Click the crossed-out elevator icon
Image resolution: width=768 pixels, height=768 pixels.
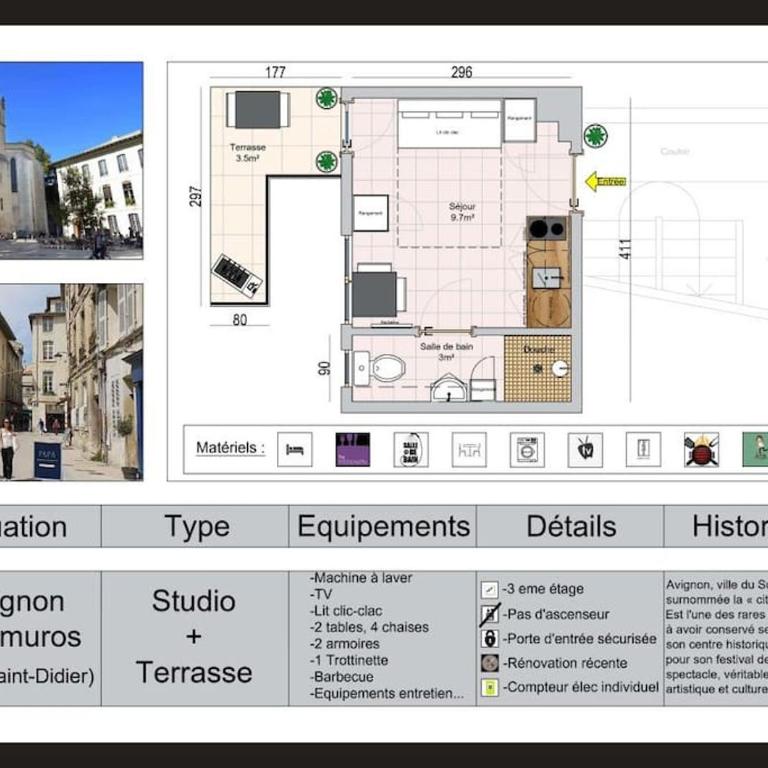(x=490, y=614)
